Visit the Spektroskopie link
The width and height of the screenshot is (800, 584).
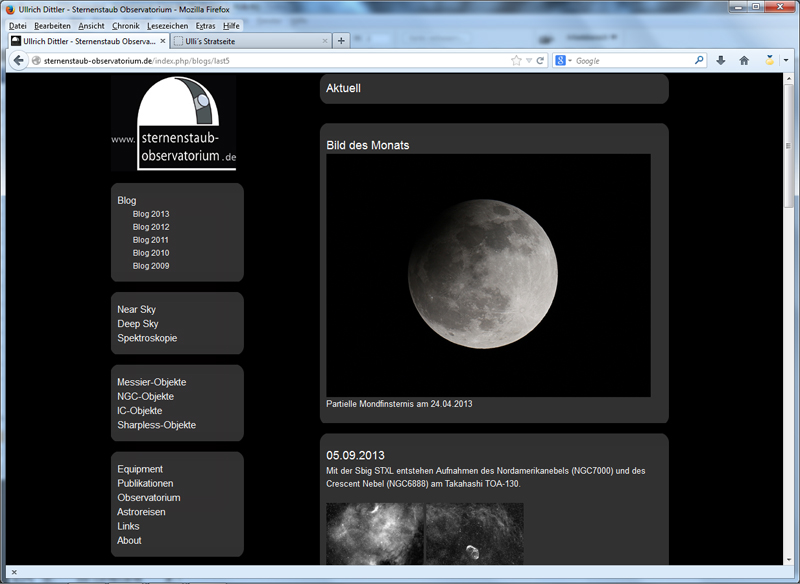coord(147,338)
